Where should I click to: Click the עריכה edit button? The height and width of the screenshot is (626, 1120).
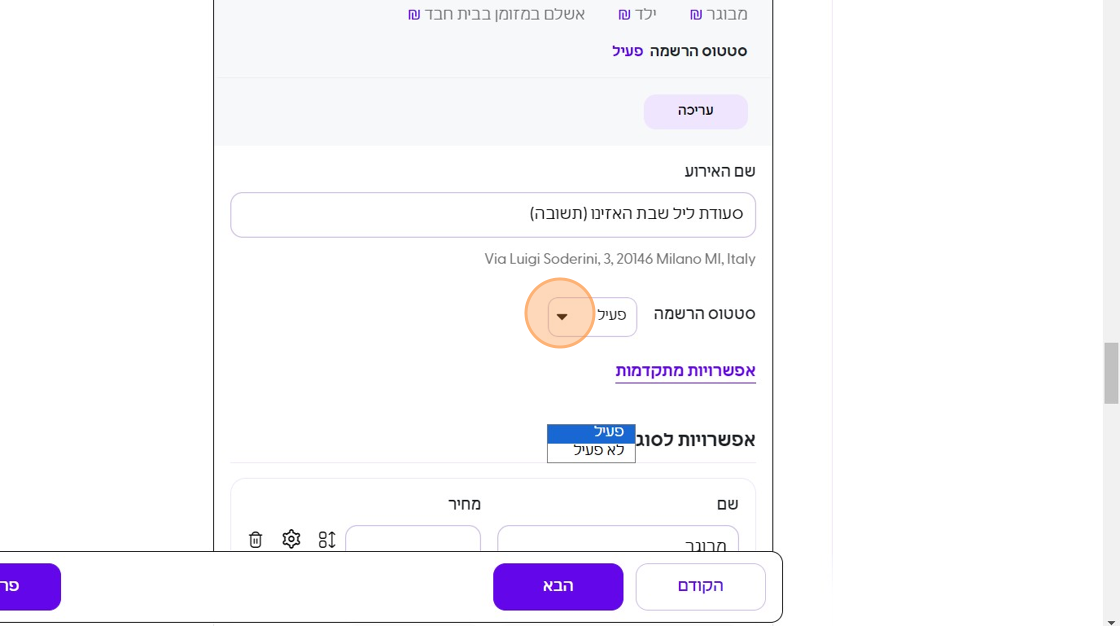[695, 111]
